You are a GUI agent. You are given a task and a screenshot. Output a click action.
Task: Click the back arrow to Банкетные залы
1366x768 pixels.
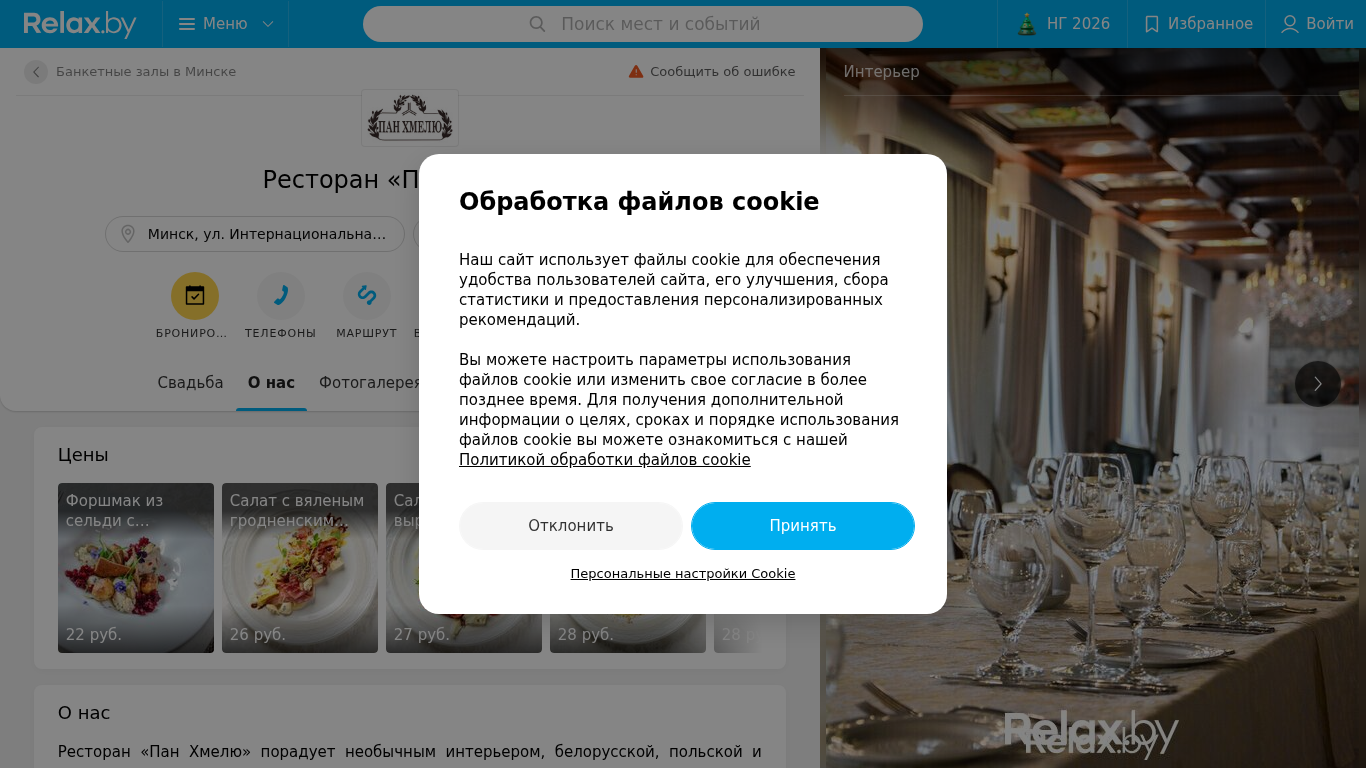tap(36, 72)
